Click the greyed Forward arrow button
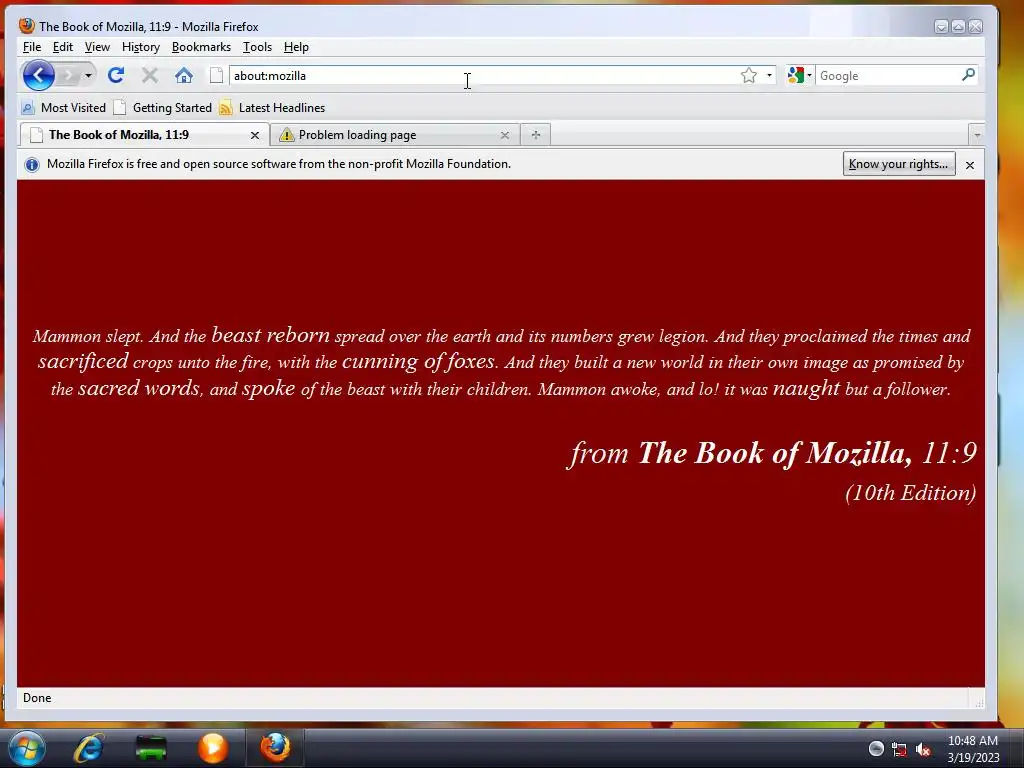This screenshot has width=1024, height=768. coord(67,76)
